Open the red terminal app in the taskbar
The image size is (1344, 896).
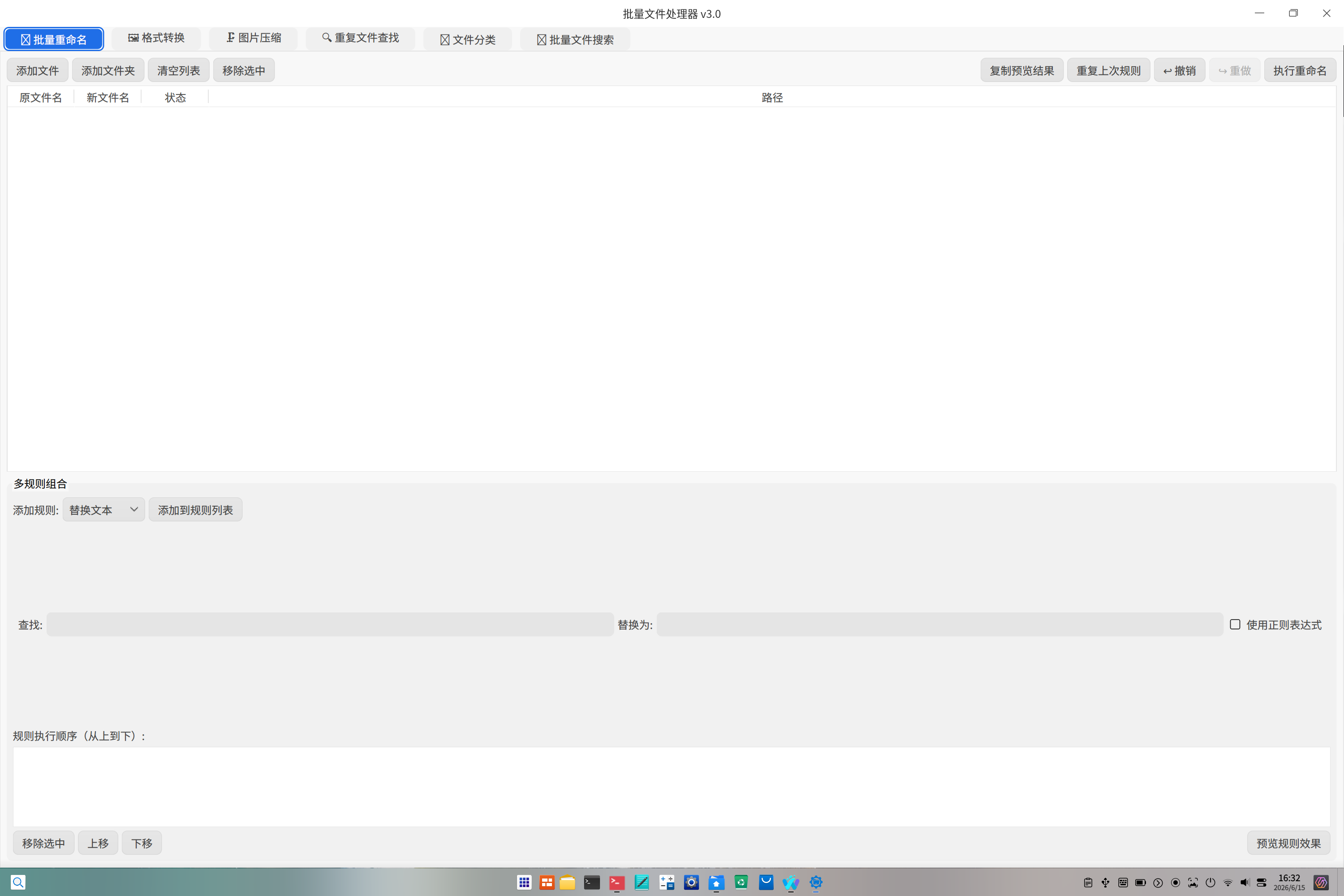point(616,882)
